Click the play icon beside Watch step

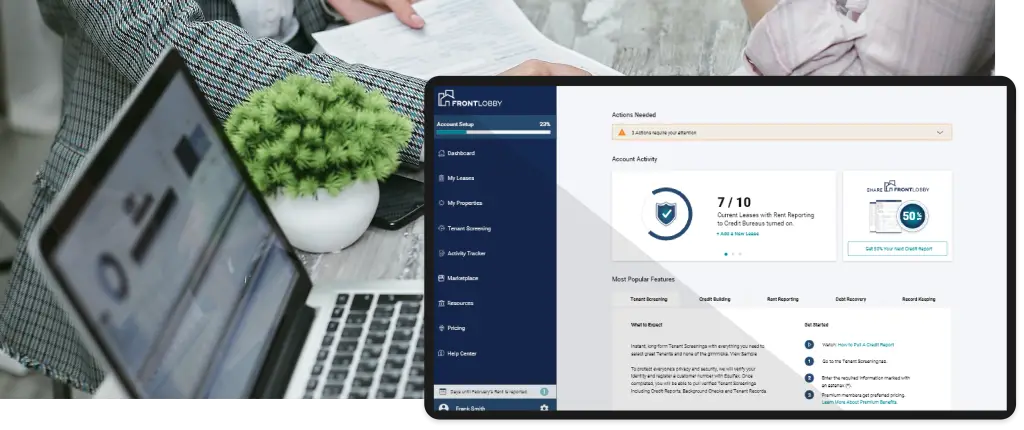coord(809,344)
